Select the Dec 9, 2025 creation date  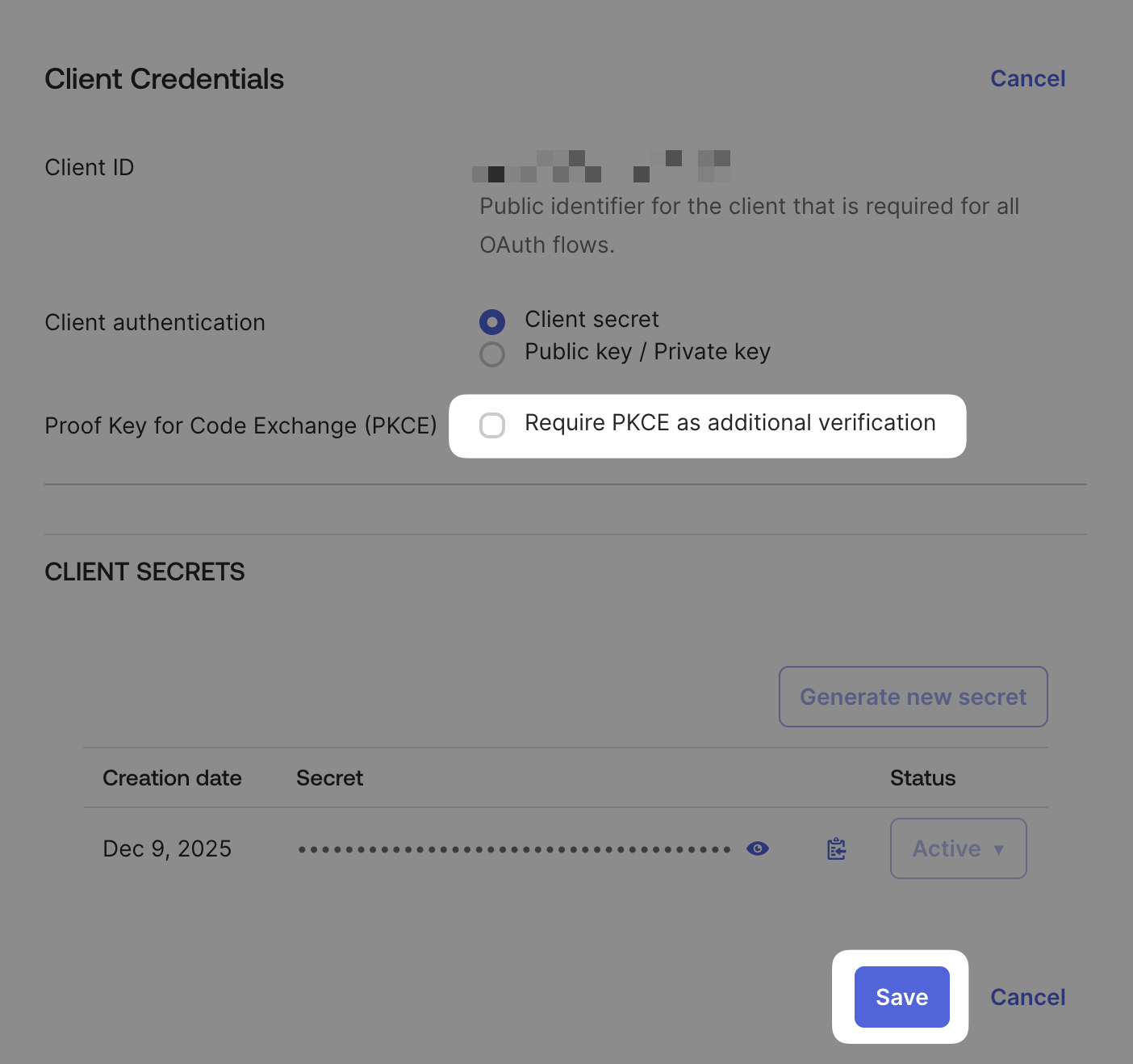(166, 848)
